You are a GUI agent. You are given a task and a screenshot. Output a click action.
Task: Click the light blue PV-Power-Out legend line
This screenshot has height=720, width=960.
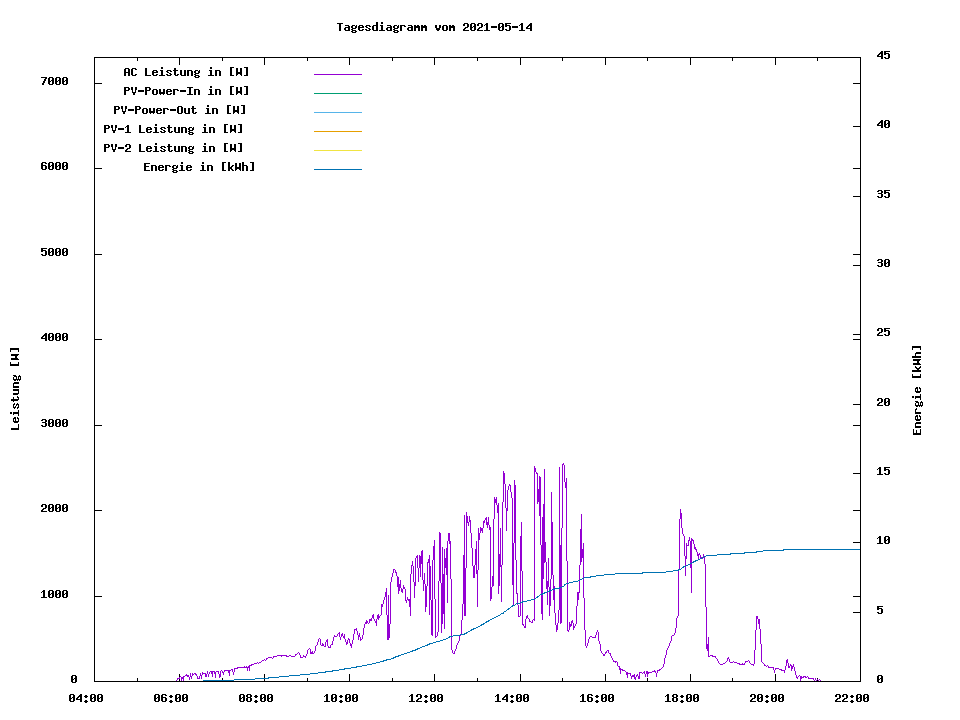pyautogui.click(x=337, y=112)
